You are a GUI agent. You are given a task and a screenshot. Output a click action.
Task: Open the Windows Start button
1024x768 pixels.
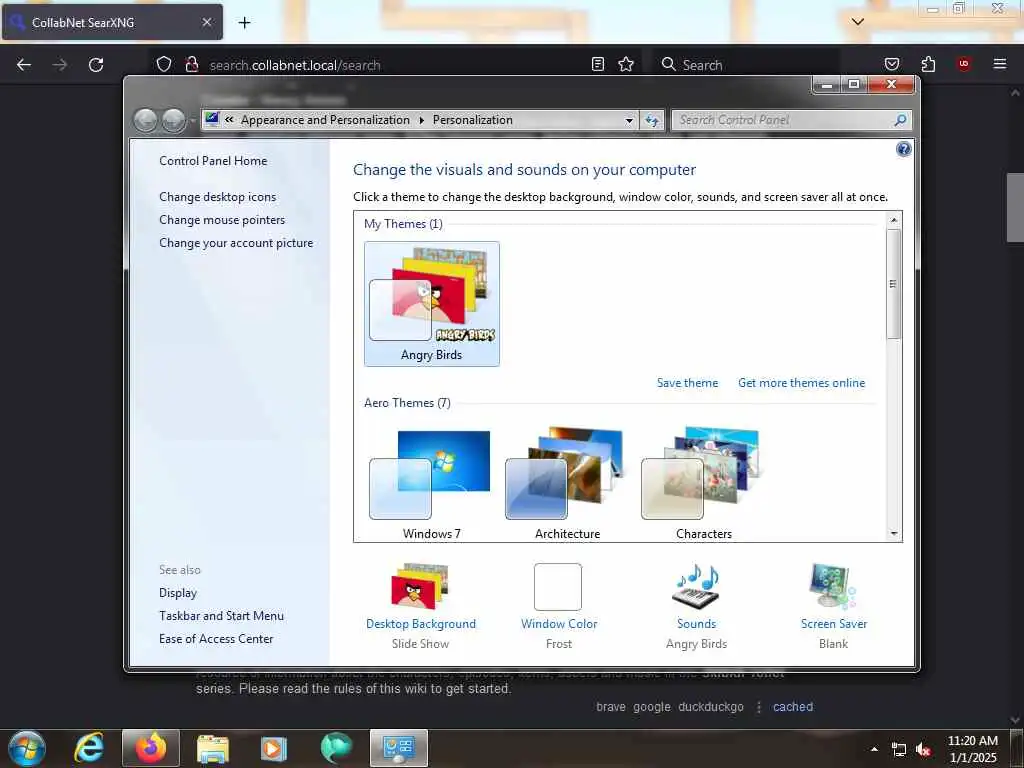[x=27, y=749]
